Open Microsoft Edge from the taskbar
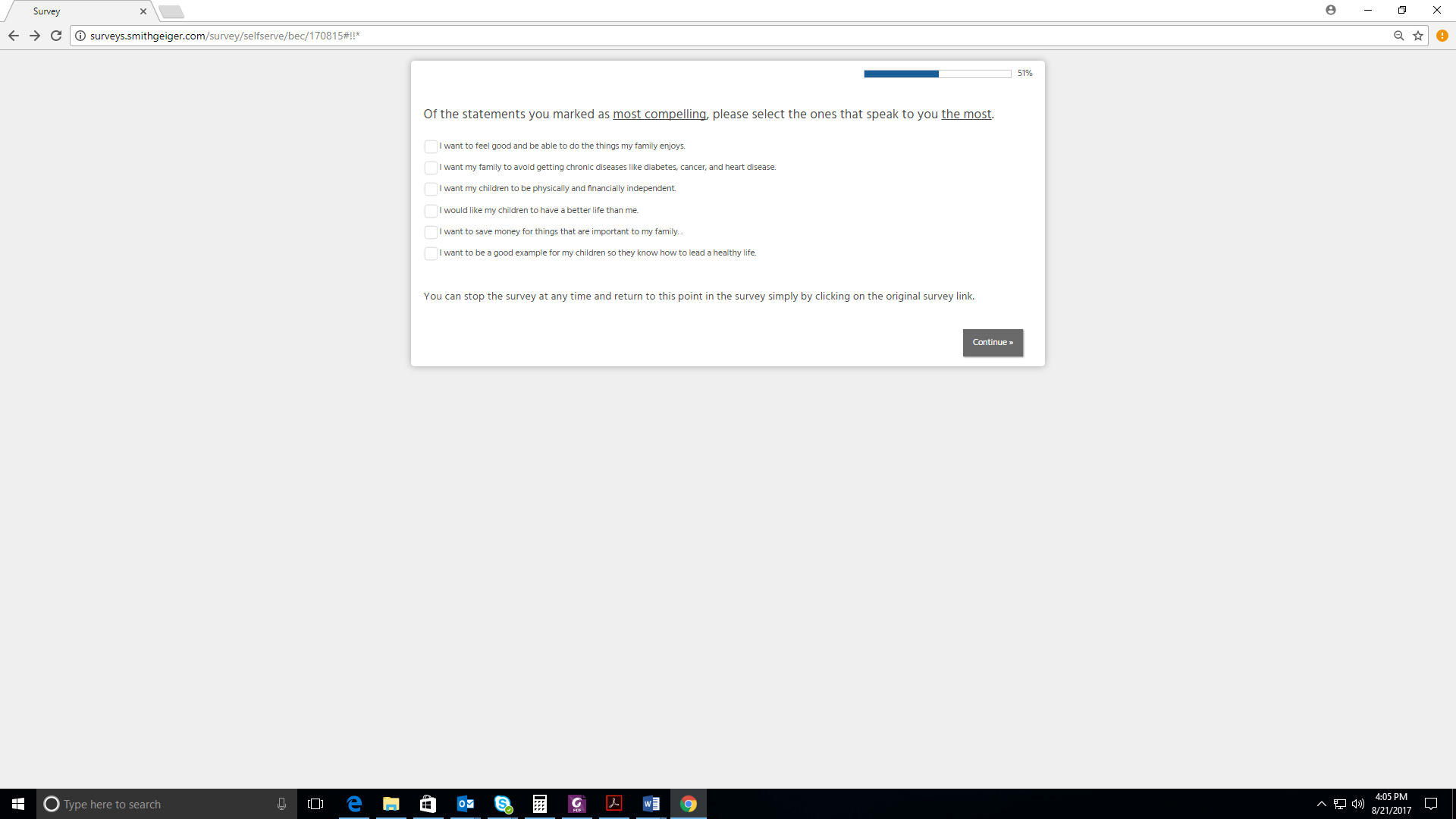 354,804
